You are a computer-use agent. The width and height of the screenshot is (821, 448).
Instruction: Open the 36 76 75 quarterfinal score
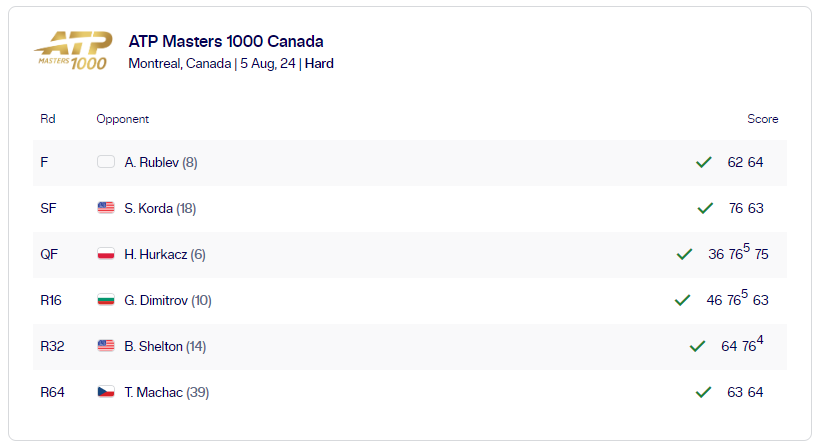click(x=738, y=252)
